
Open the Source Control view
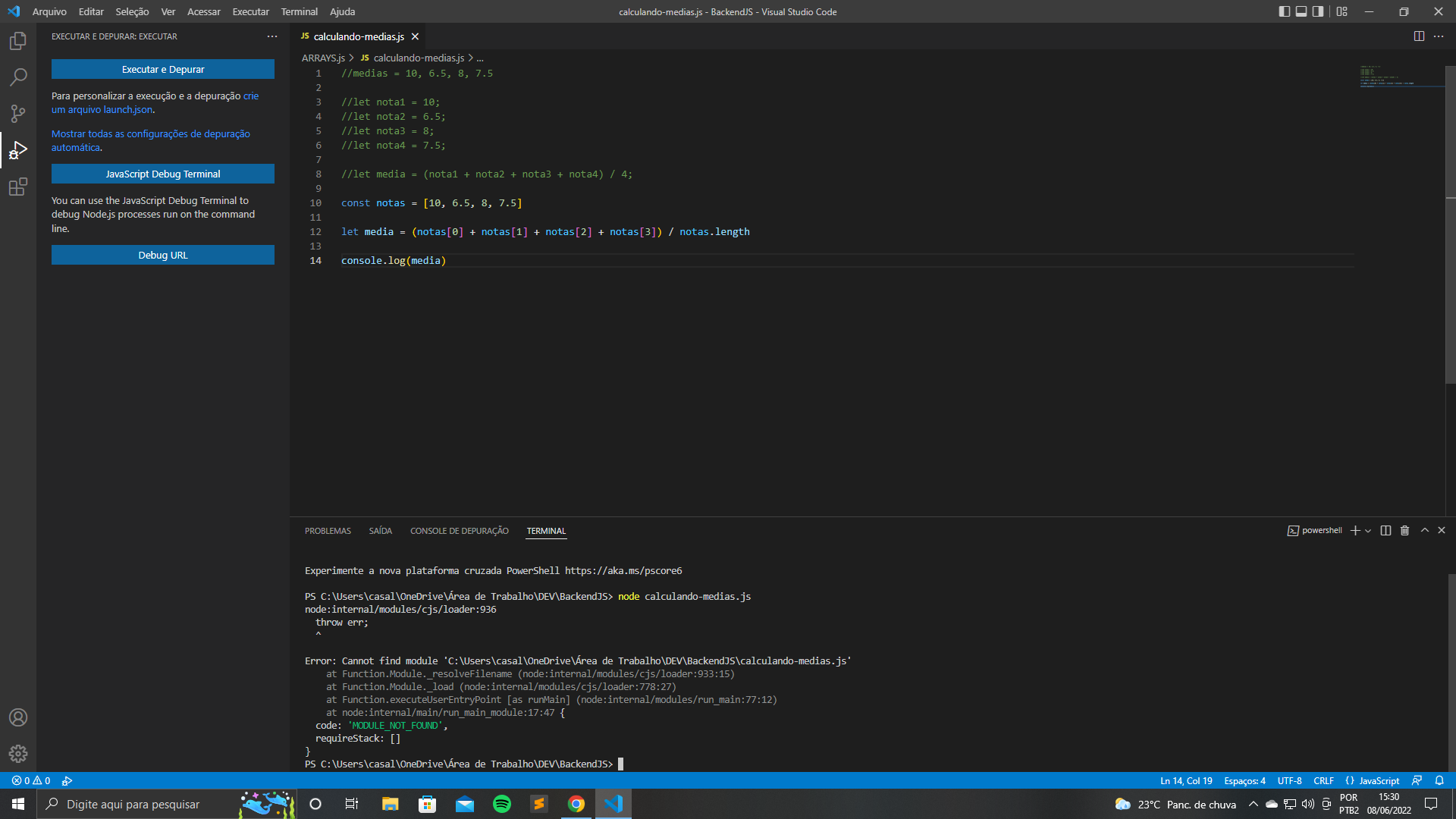[18, 114]
